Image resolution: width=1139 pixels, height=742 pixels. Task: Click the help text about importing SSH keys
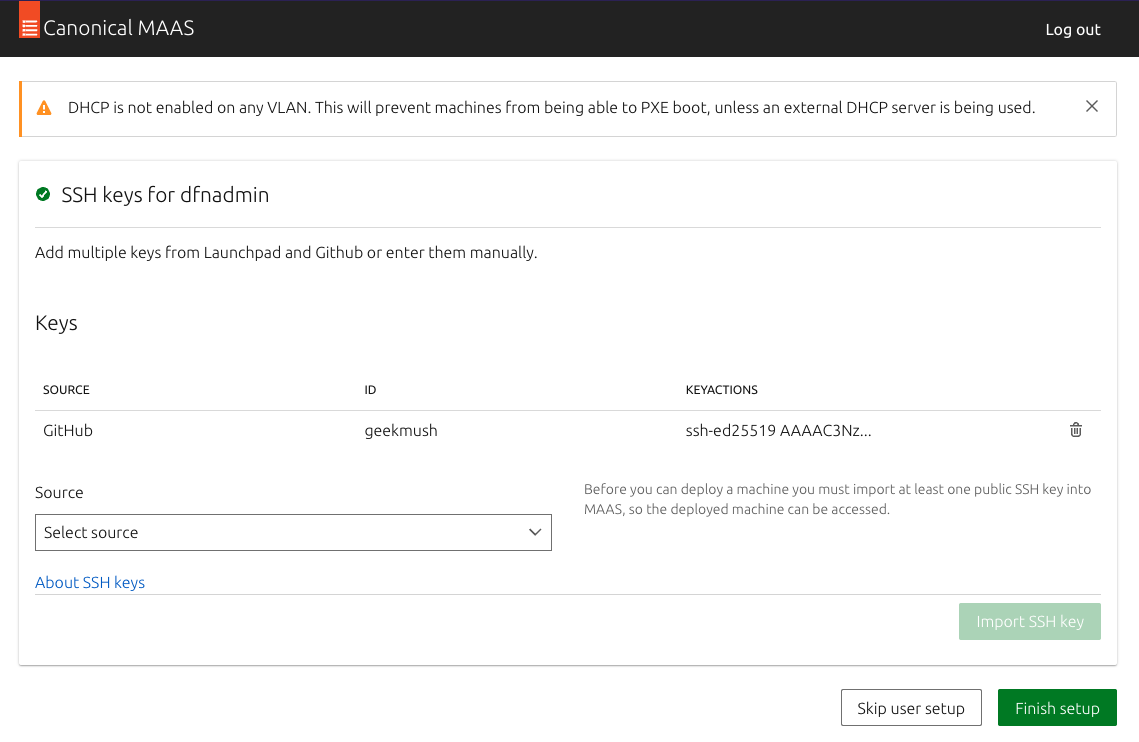pos(838,499)
